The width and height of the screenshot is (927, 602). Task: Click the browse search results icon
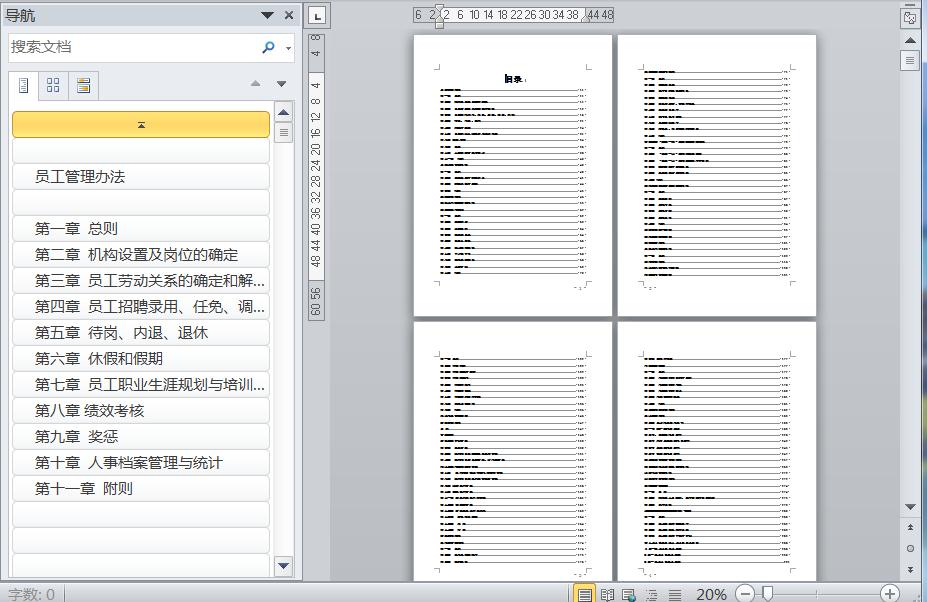[x=83, y=85]
